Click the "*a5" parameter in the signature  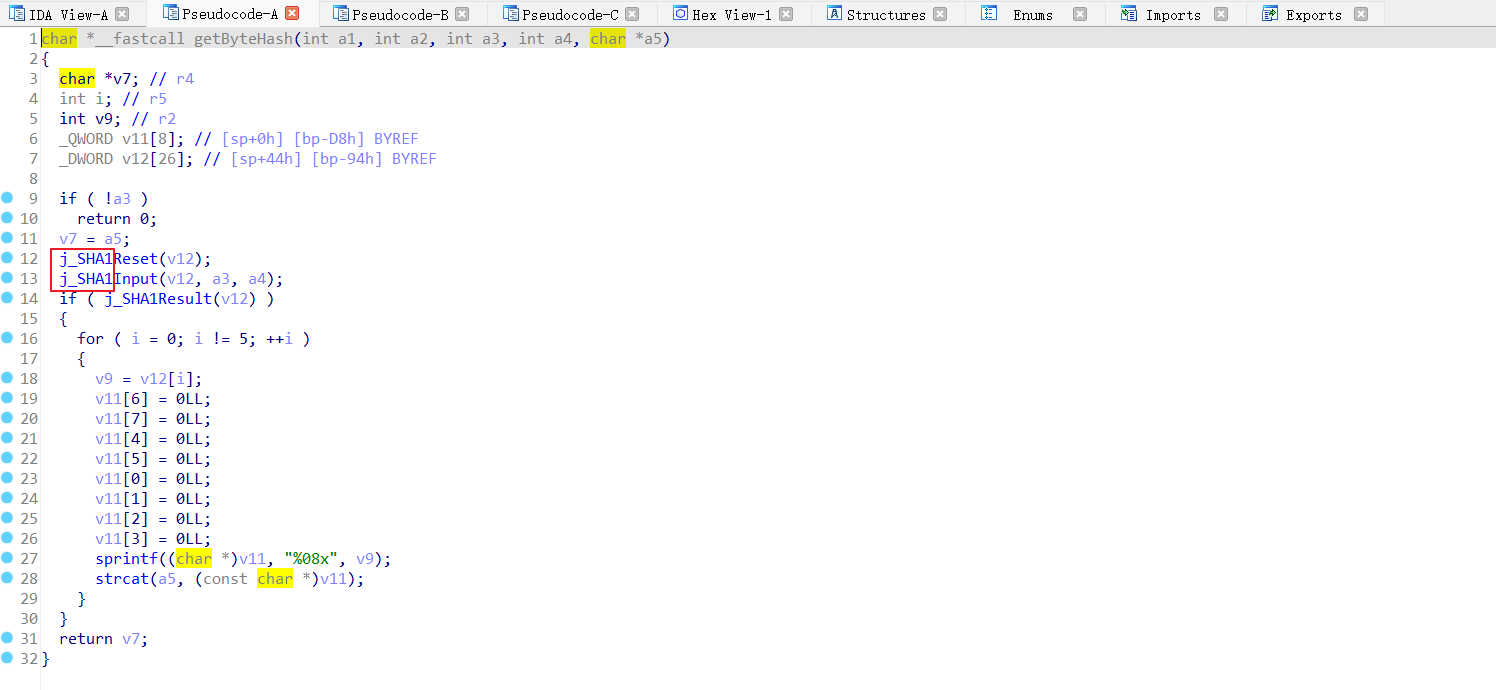click(650, 39)
